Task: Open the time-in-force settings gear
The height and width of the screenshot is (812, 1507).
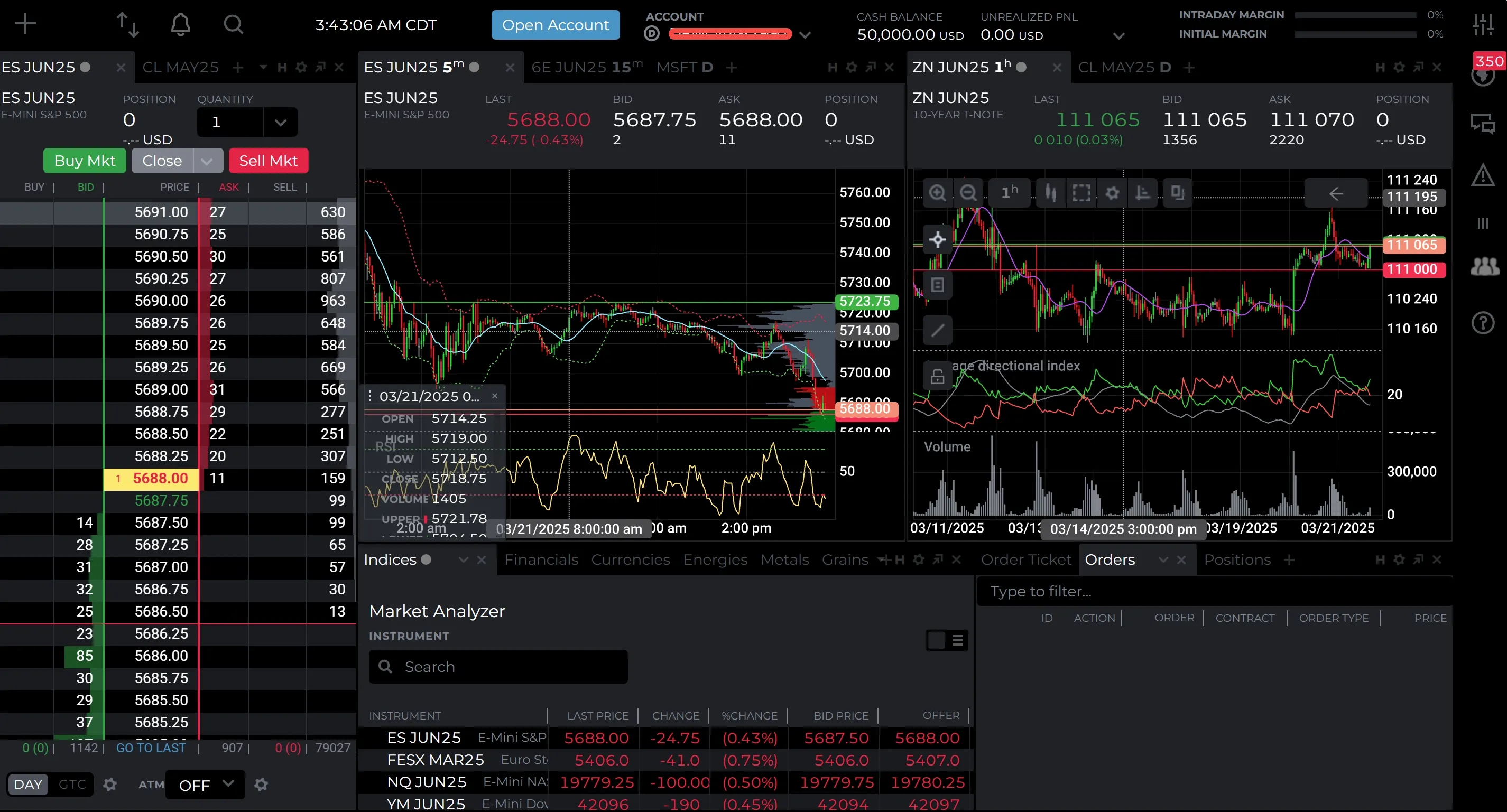Action: [110, 785]
